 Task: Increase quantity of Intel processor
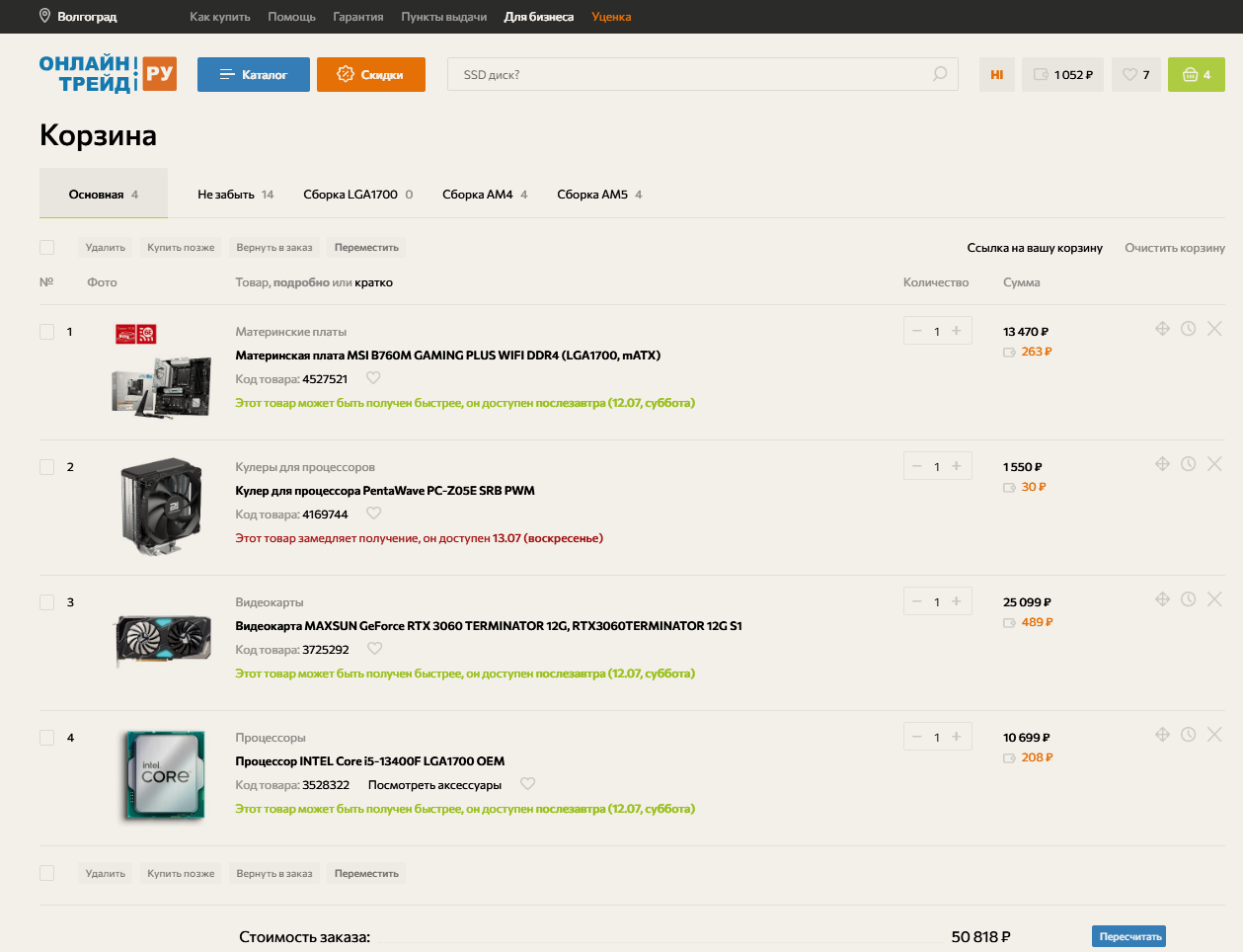tap(956, 737)
